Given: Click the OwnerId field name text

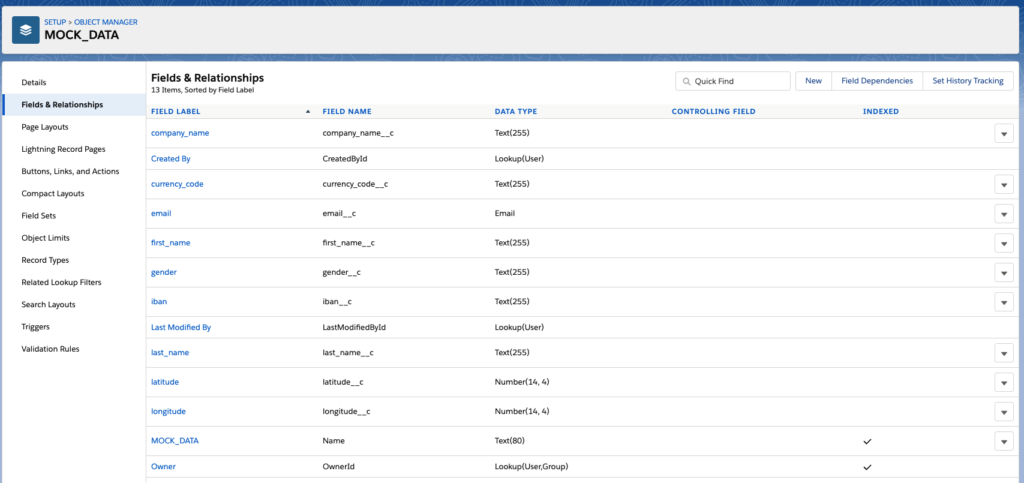Looking at the screenshot, I should coord(339,467).
